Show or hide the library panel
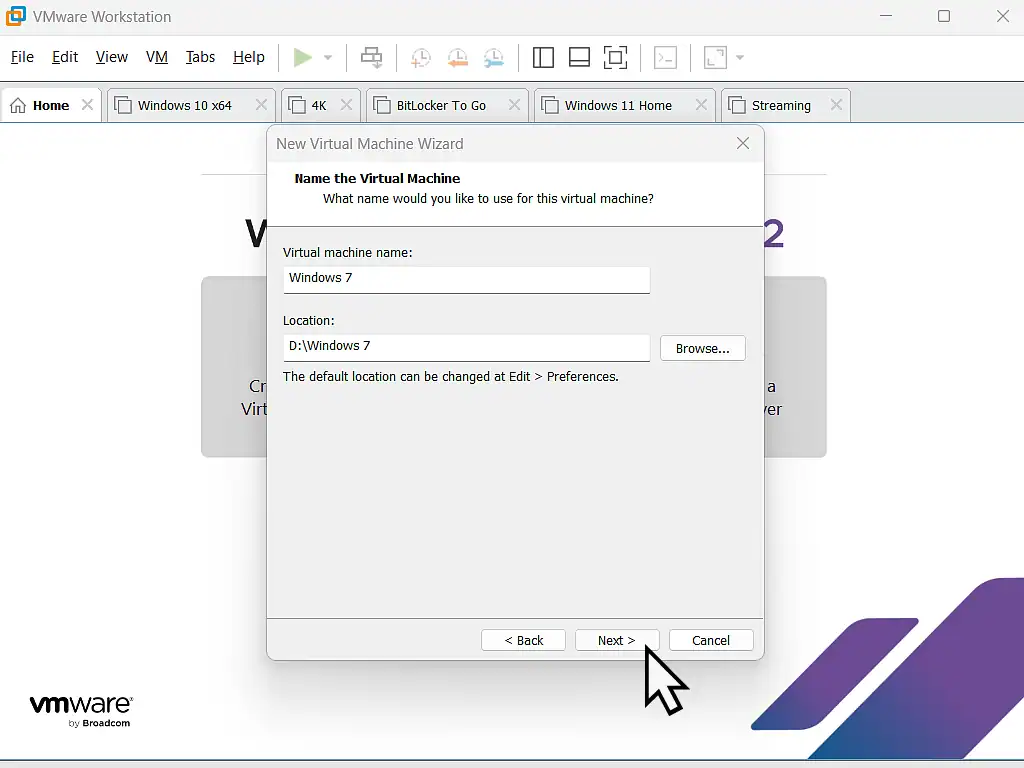Viewport: 1024px width, 768px height. [x=543, y=57]
